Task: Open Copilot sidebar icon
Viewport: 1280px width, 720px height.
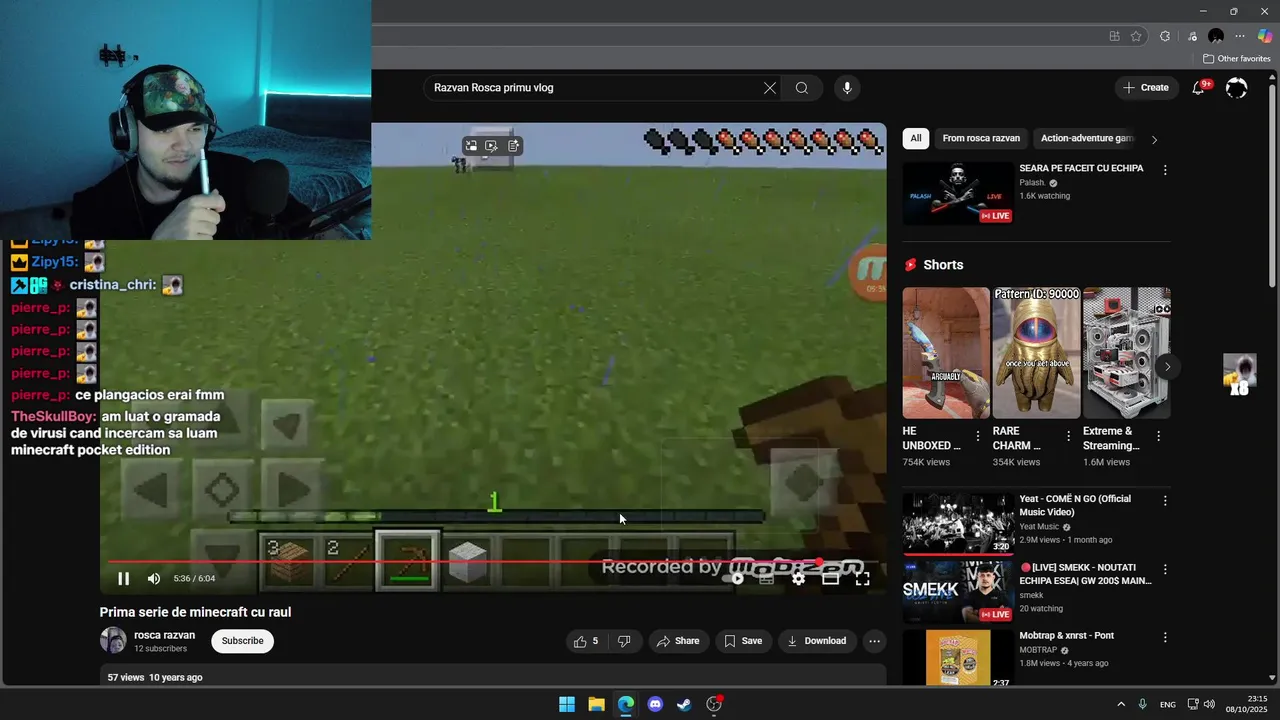Action: point(1265,36)
